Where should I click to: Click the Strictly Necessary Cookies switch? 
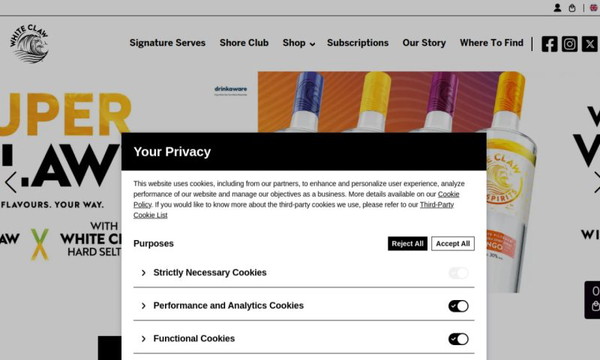coord(458,273)
